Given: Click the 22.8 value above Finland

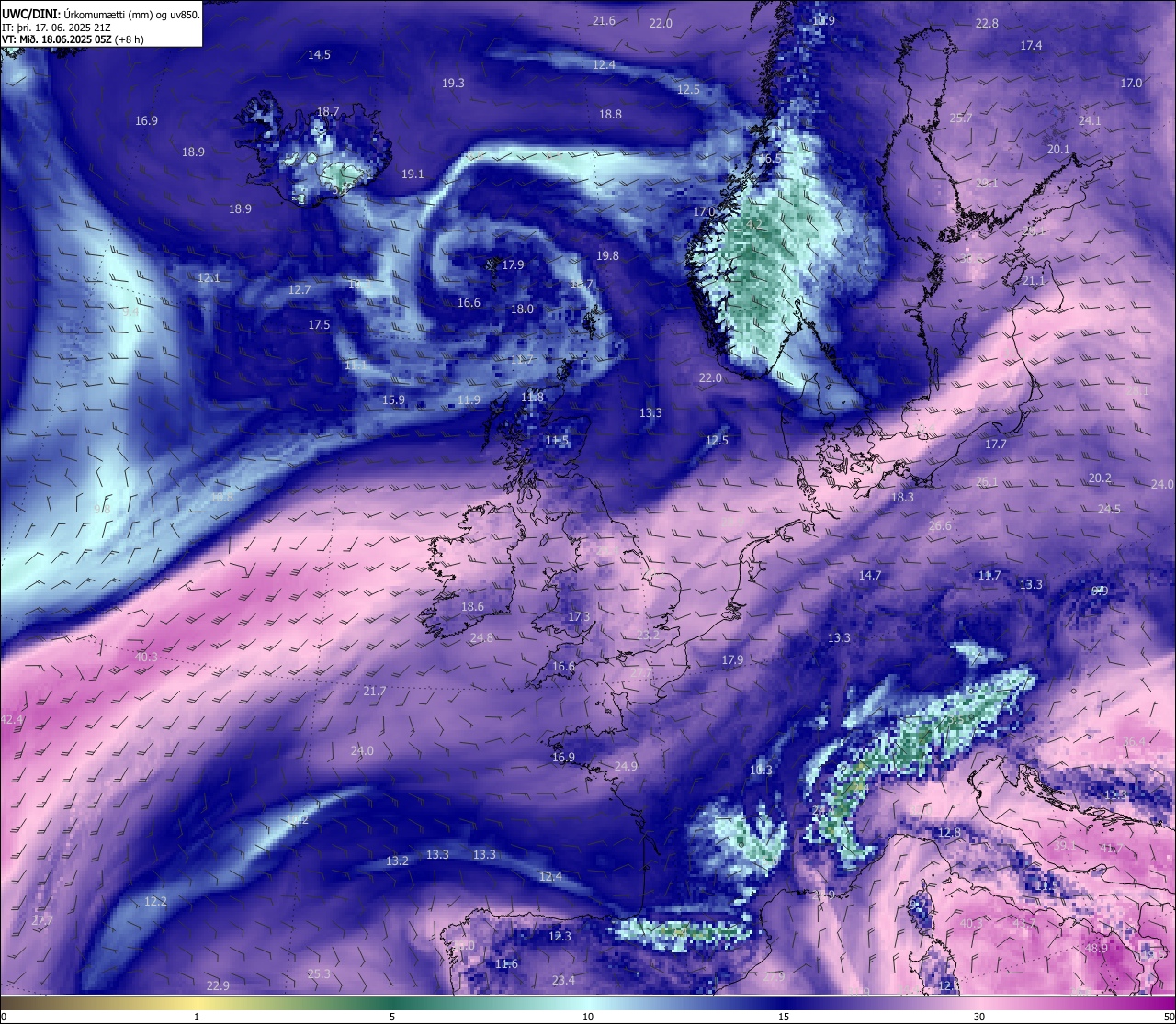Looking at the screenshot, I should click(987, 23).
